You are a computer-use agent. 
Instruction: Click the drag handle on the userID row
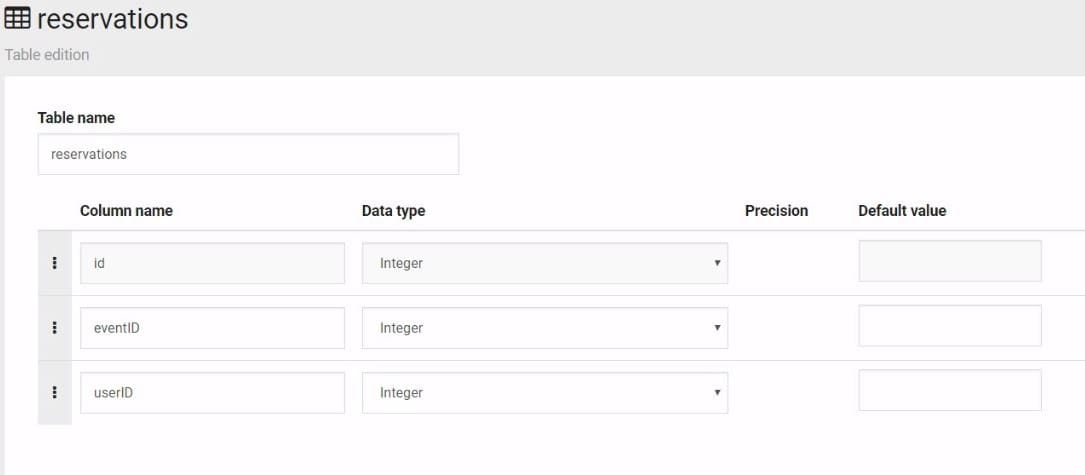pos(54,393)
